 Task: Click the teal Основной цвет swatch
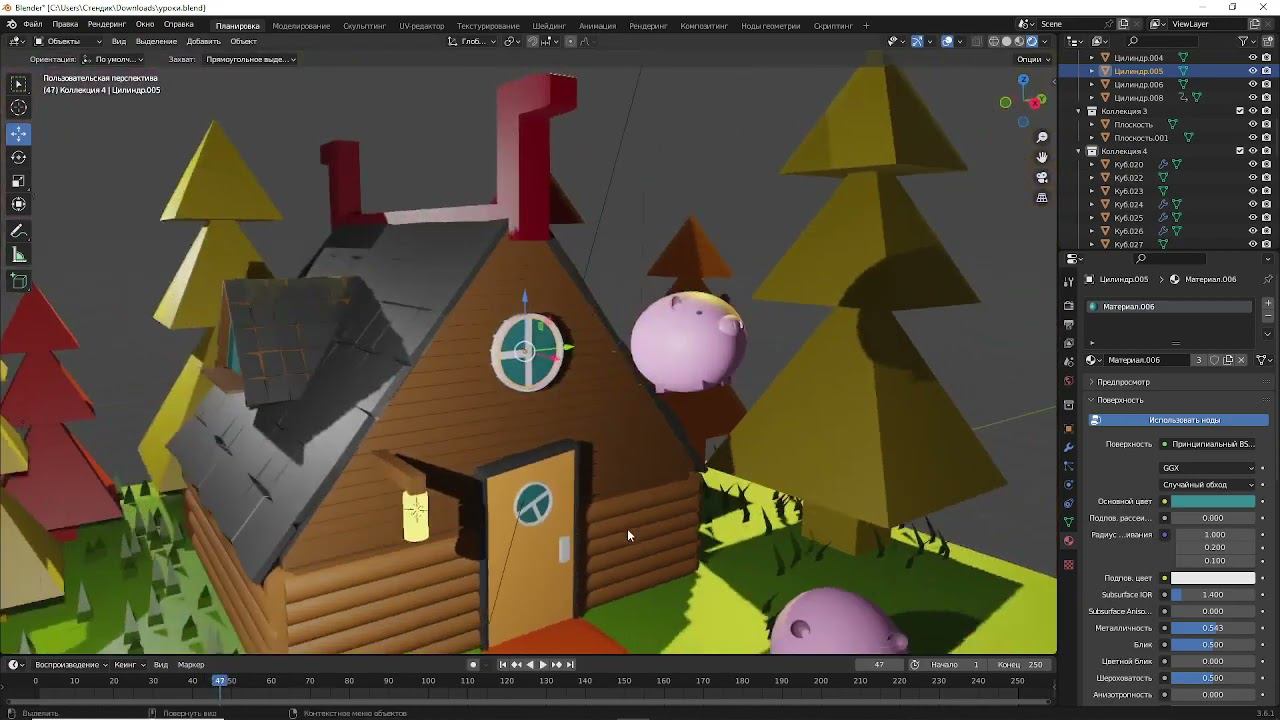click(x=1212, y=502)
